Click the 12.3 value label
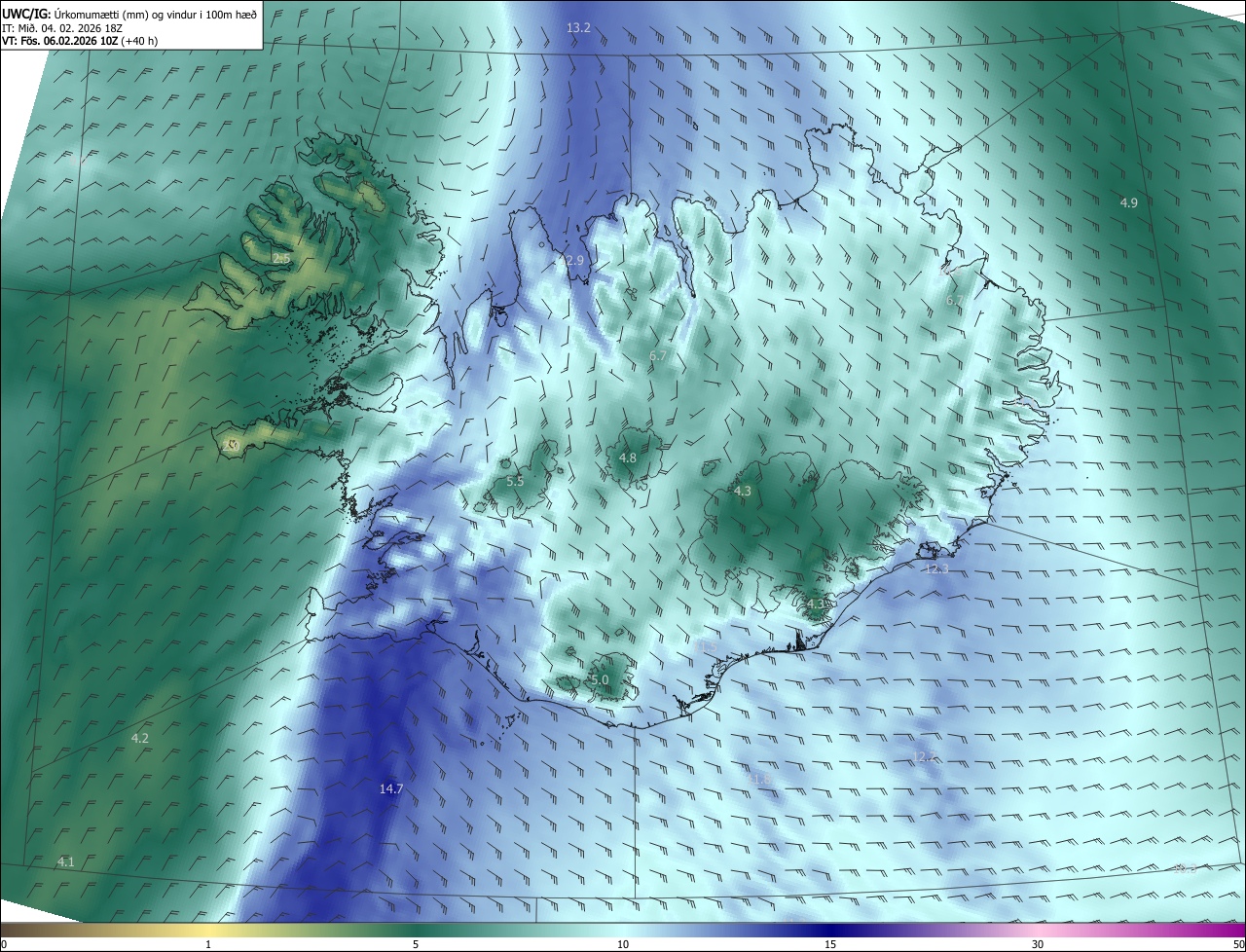1246x952 pixels. [935, 569]
